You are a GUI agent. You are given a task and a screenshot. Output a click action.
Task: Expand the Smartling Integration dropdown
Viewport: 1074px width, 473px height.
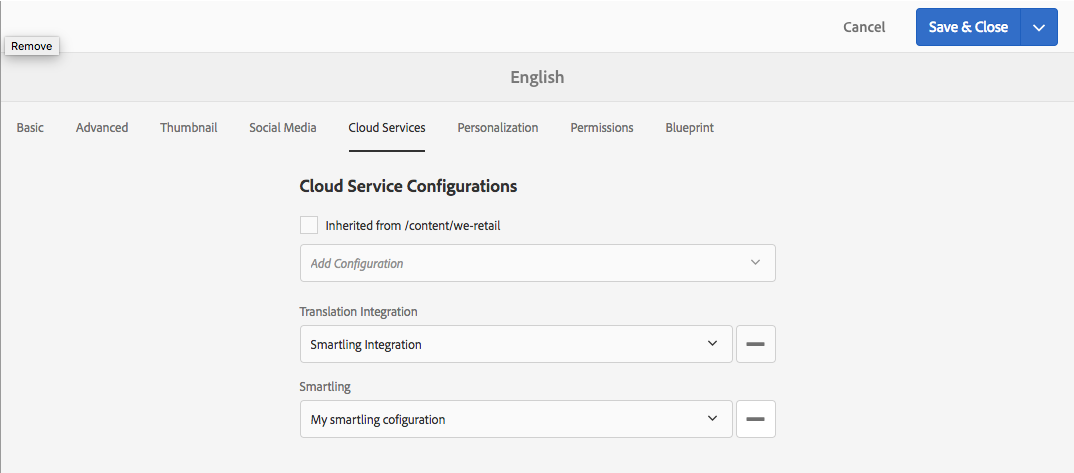516,344
